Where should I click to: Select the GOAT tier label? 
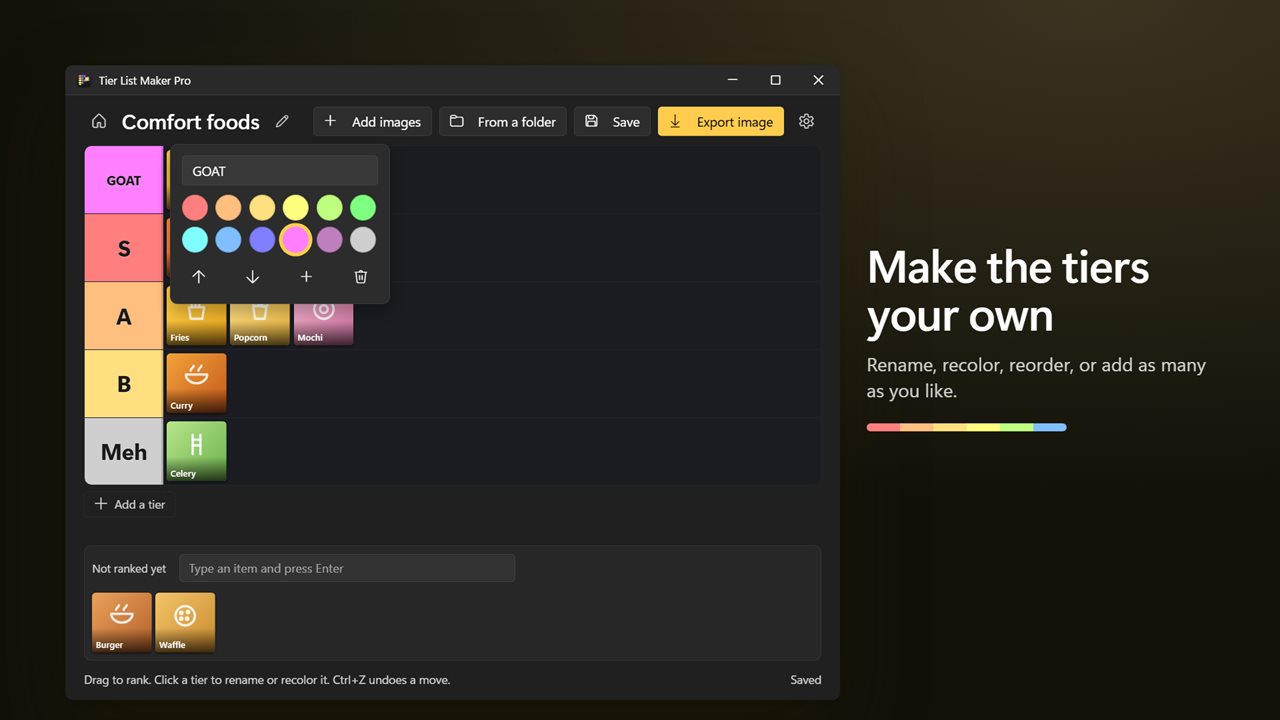124,180
